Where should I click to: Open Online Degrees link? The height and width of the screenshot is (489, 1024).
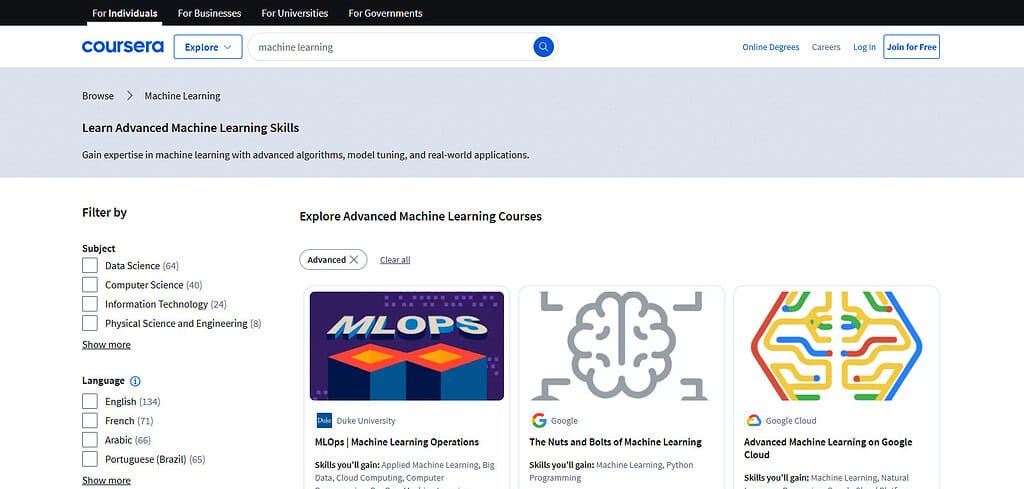[x=771, y=47]
